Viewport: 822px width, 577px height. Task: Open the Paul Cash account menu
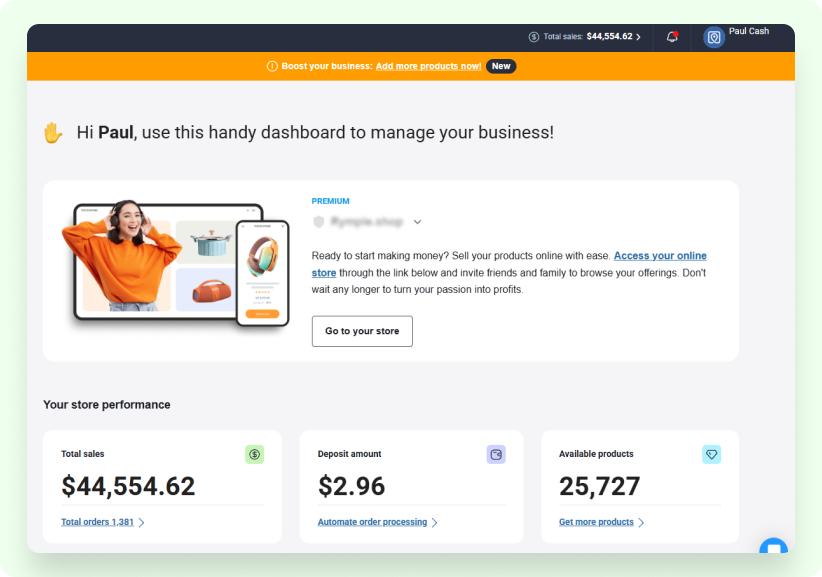pos(748,32)
